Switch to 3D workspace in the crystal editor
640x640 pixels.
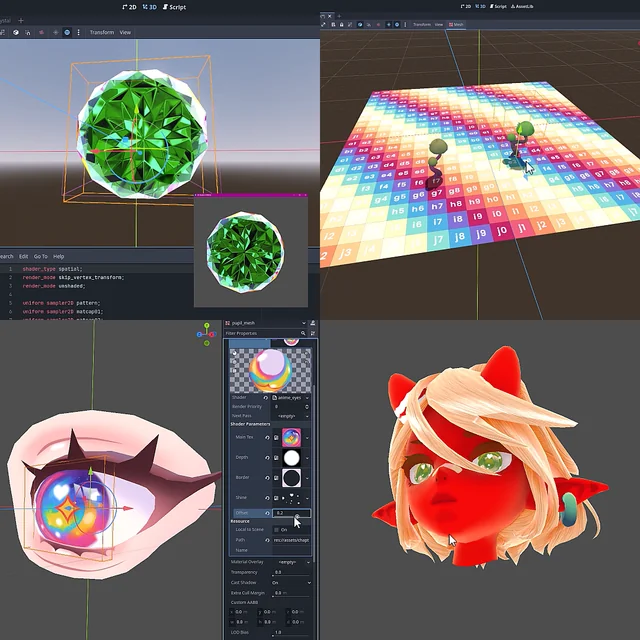pyautogui.click(x=149, y=7)
